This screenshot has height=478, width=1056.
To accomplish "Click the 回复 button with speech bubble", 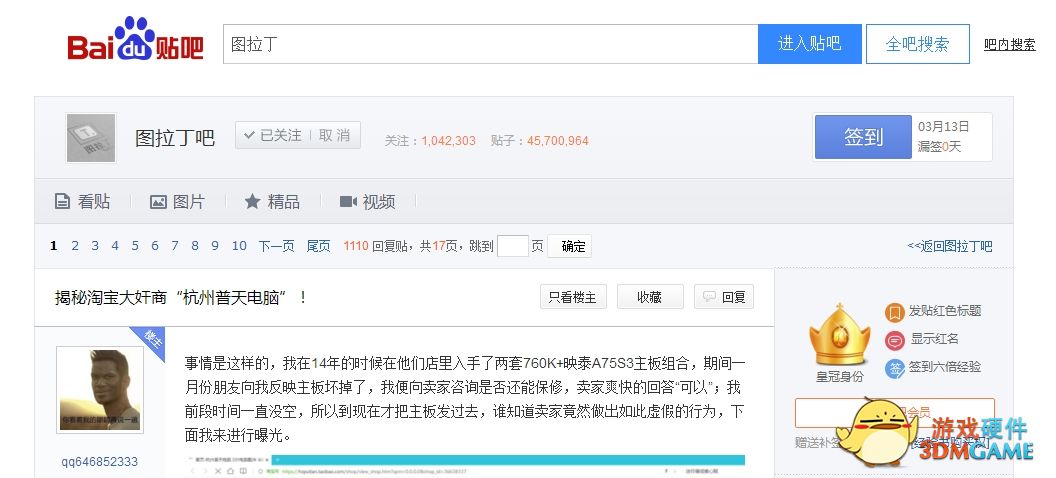I will click(724, 297).
